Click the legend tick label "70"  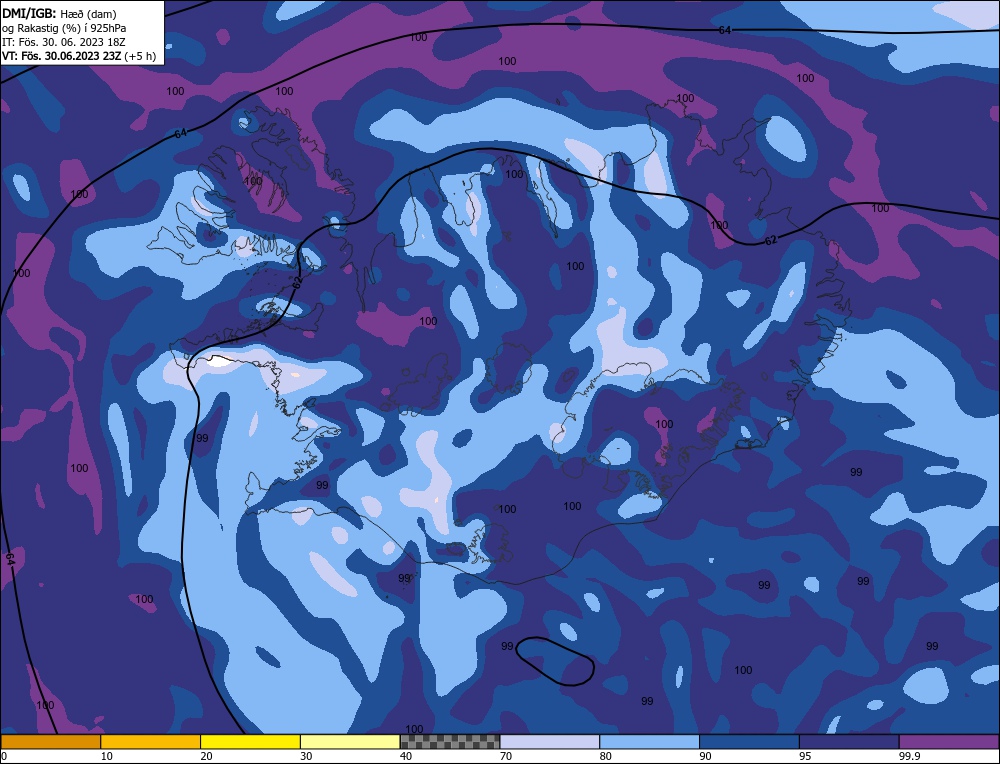(506, 756)
